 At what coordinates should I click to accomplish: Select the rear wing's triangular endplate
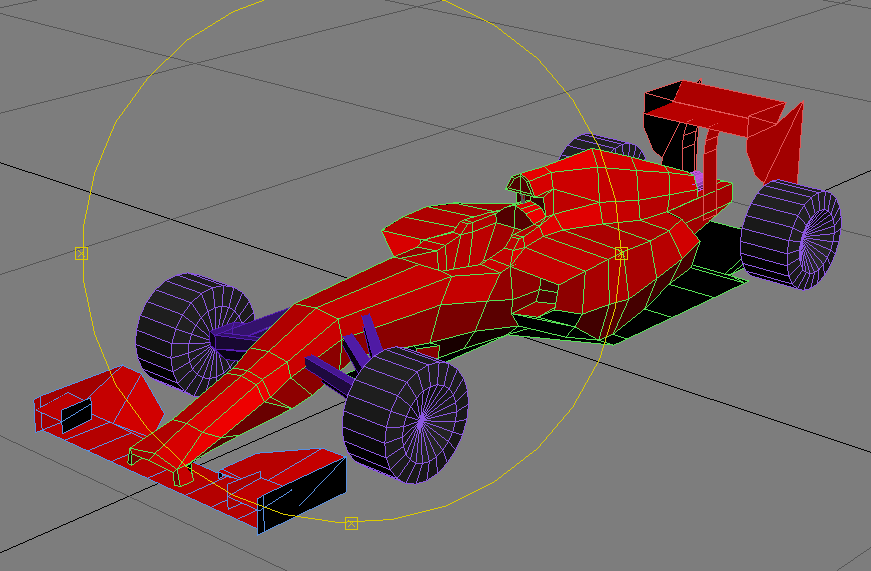click(776, 144)
